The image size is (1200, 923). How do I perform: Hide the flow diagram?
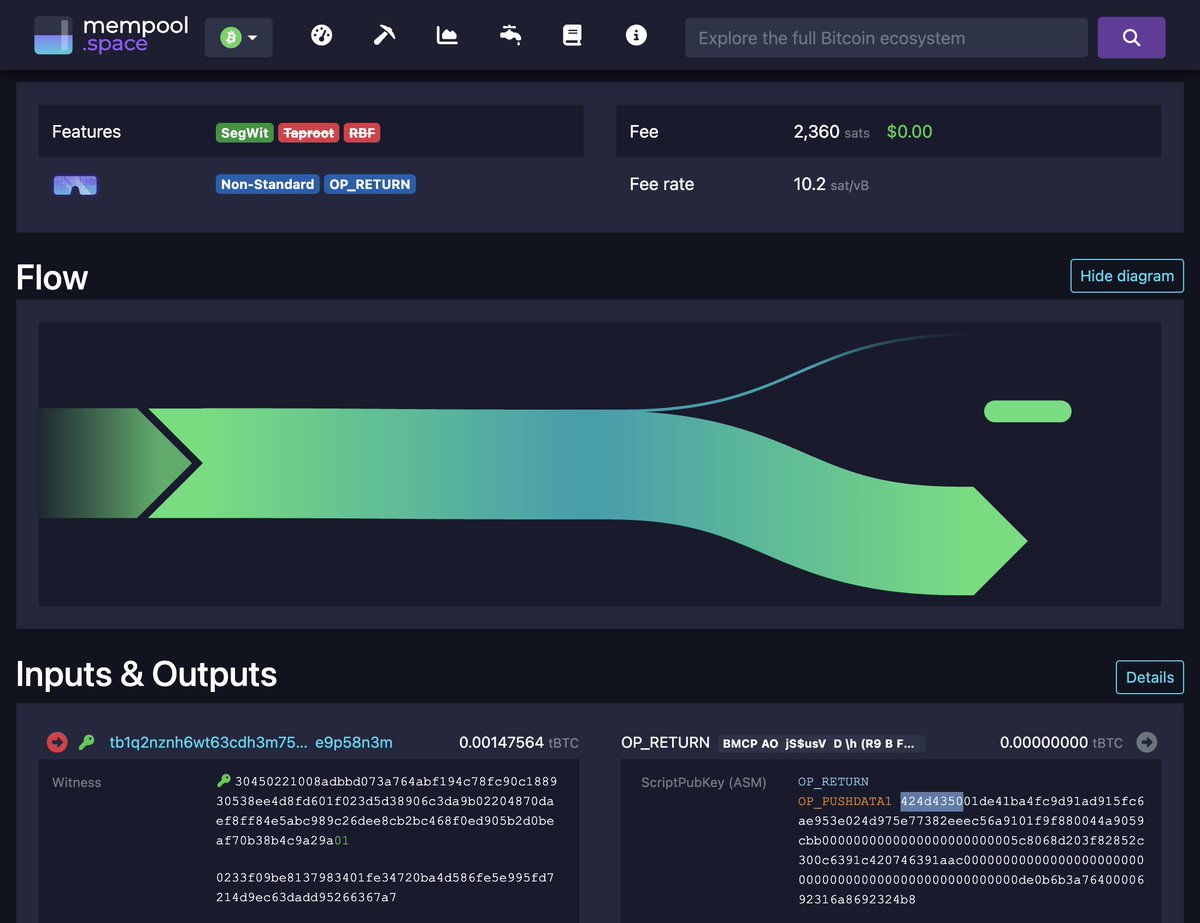[x=1127, y=276]
